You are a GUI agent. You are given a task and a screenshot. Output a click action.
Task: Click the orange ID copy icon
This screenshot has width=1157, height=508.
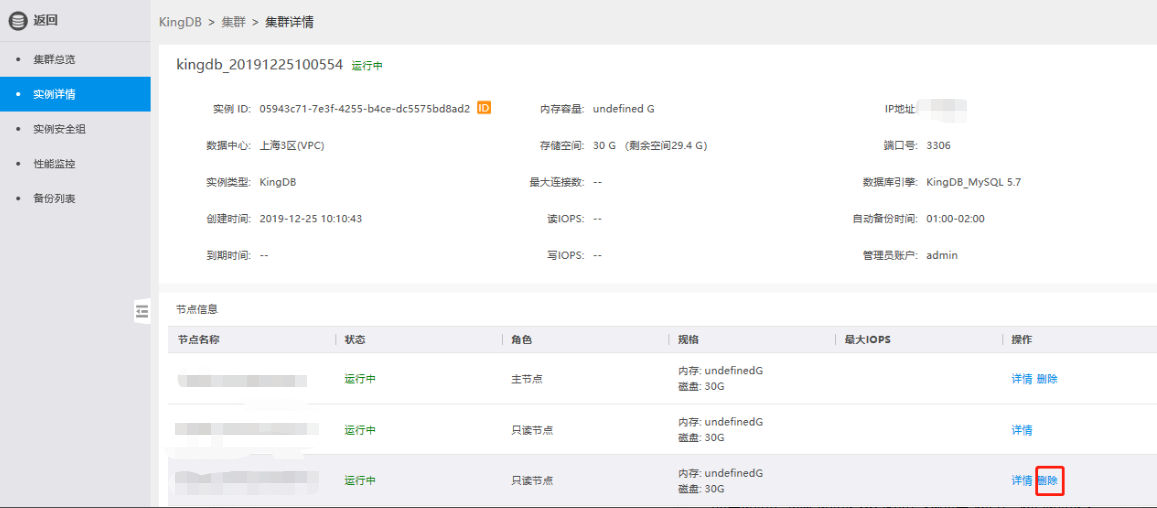(x=484, y=108)
